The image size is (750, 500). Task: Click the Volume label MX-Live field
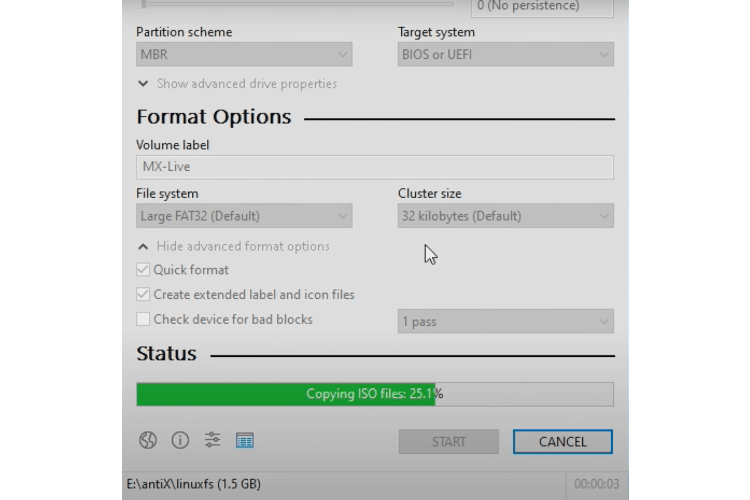(x=375, y=167)
